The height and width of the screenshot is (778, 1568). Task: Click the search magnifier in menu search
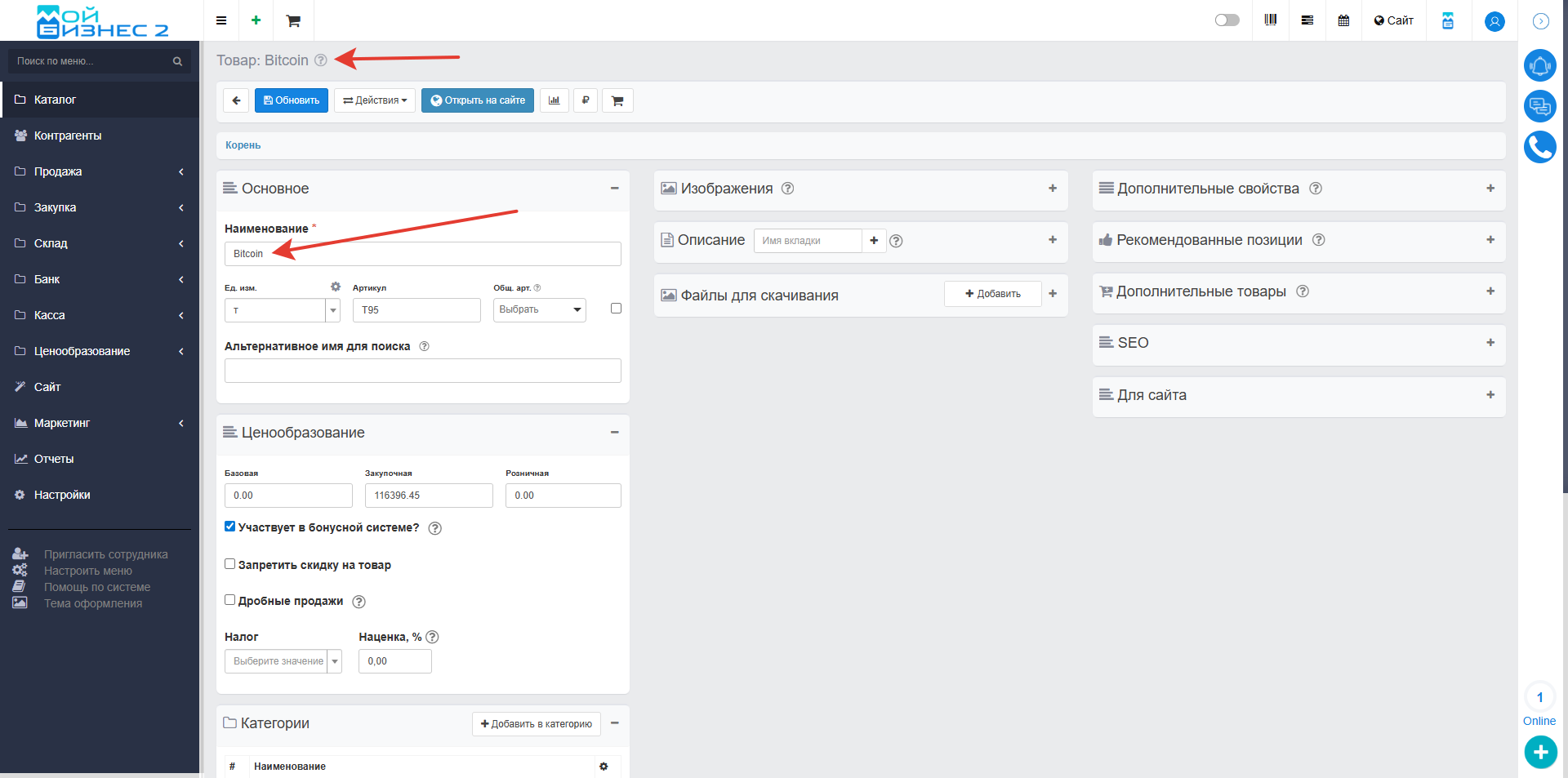coord(177,61)
